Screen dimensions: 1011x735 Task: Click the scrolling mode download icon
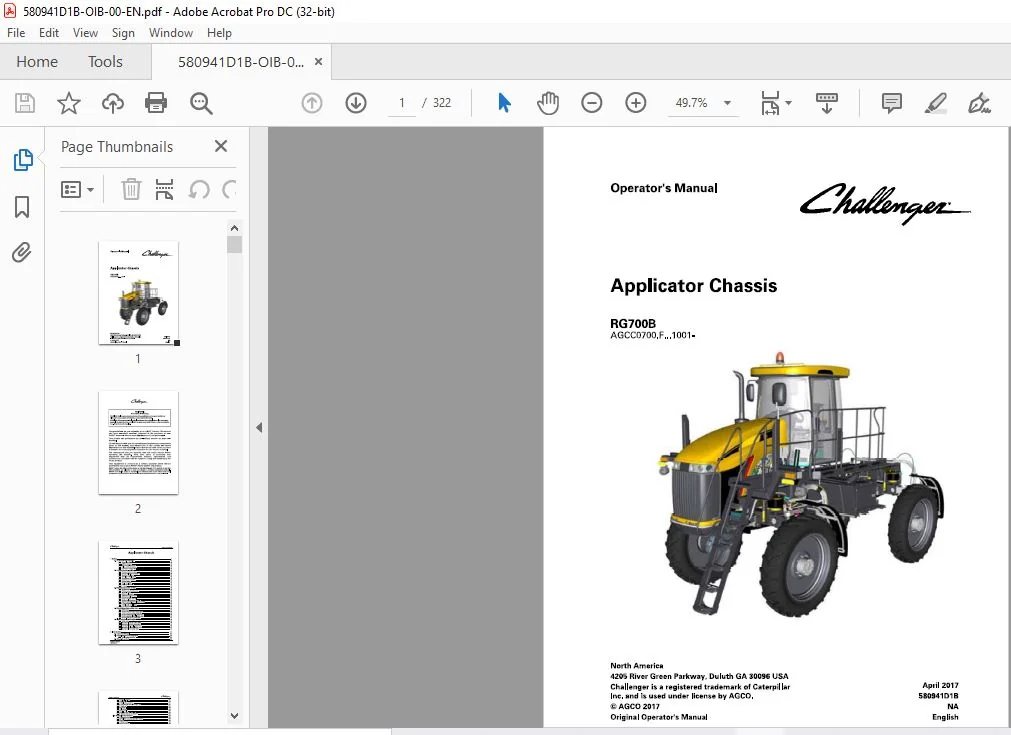tap(827, 103)
